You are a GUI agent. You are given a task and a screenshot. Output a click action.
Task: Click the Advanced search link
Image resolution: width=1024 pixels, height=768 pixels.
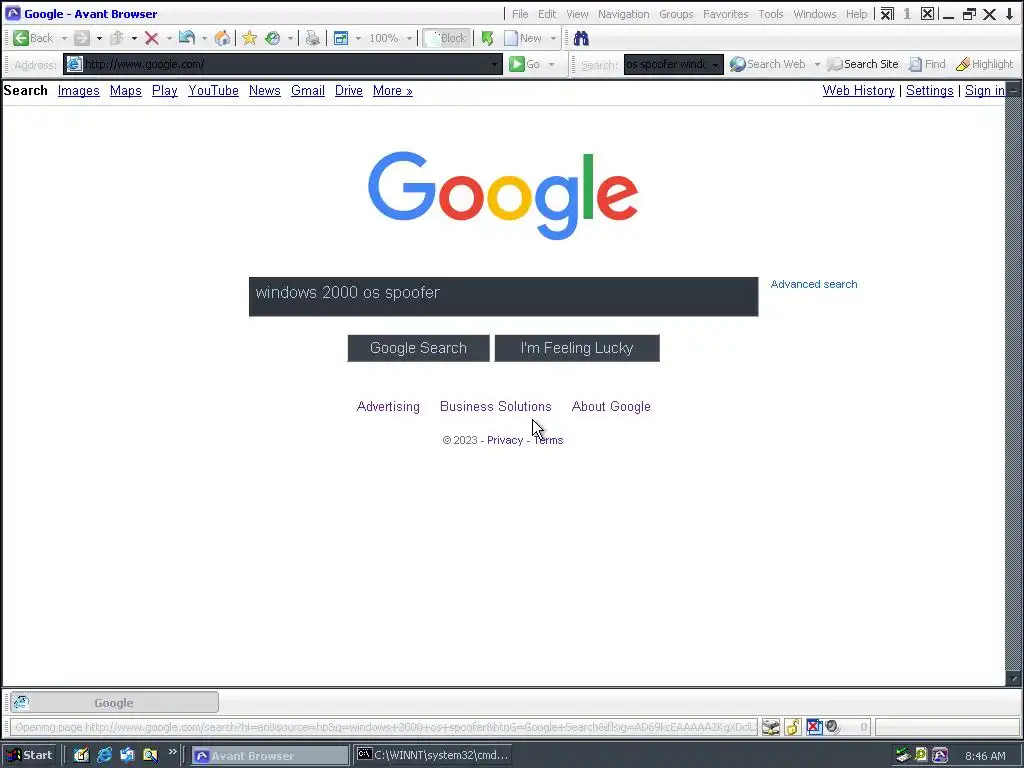click(814, 284)
